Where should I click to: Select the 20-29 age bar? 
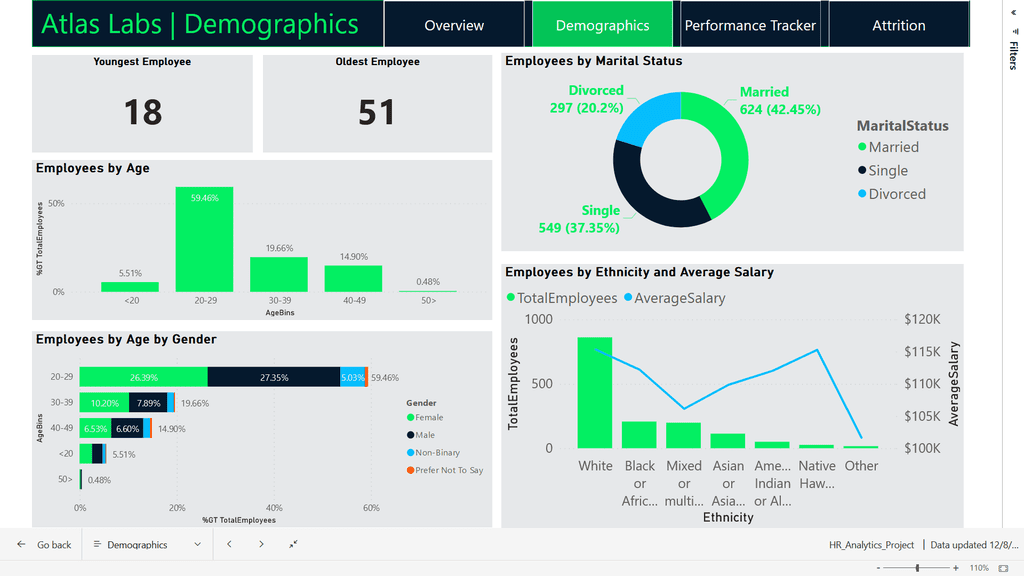point(204,239)
